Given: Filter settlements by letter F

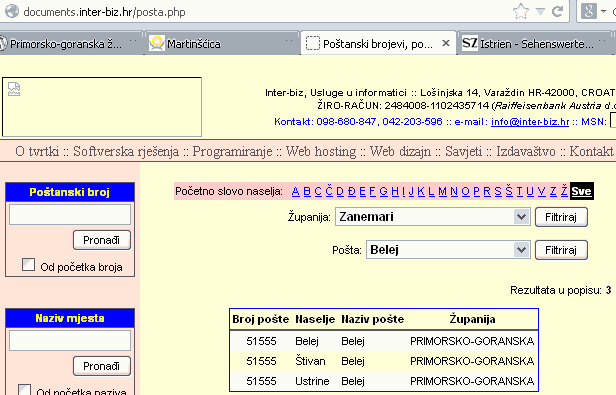Looking at the screenshot, I should (372, 191).
